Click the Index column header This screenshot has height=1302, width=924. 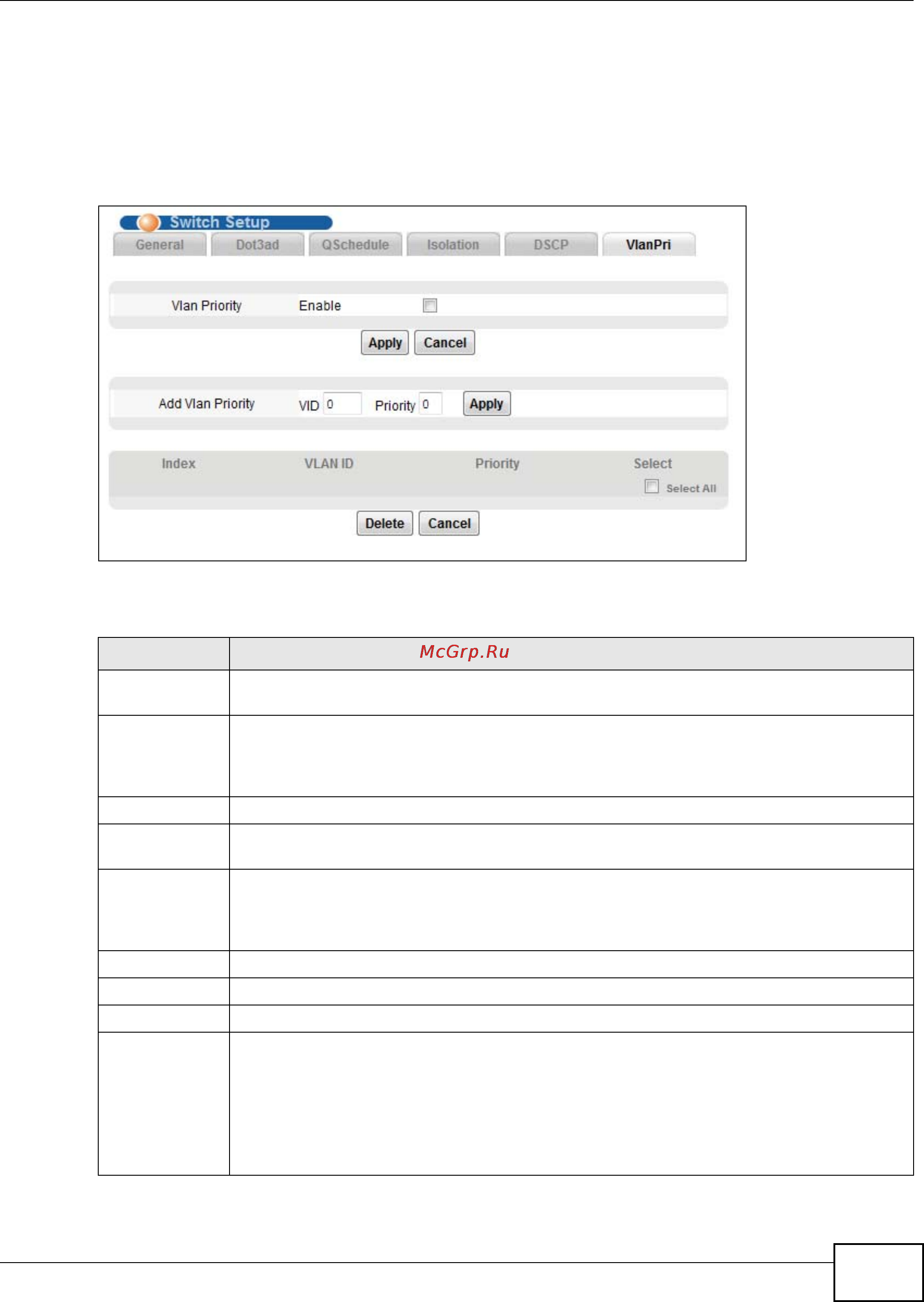pos(178,464)
